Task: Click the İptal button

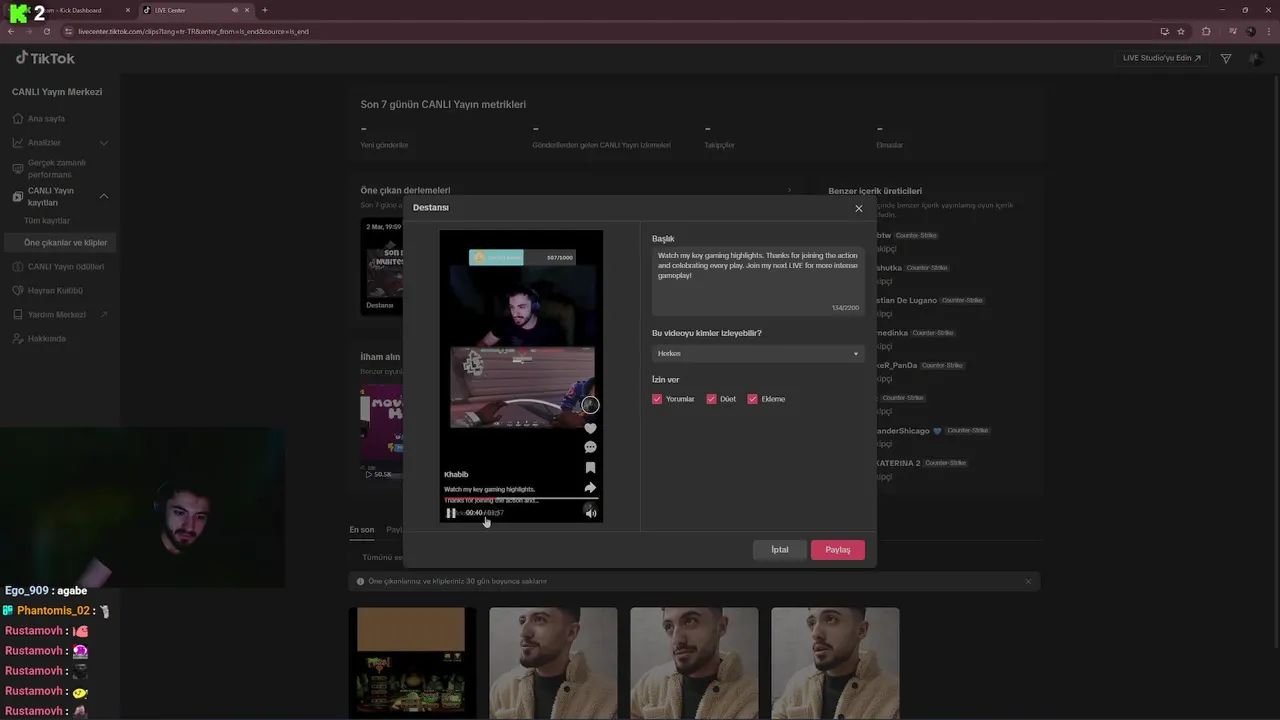Action: (x=779, y=550)
